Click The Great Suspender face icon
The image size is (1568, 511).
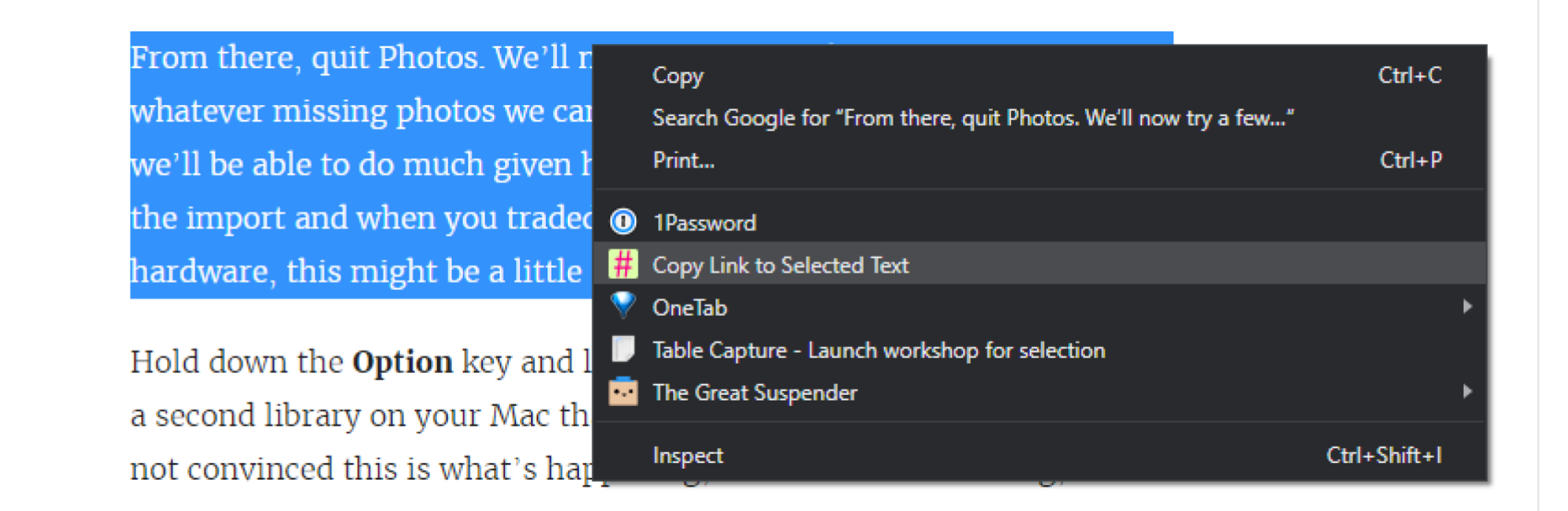[624, 391]
